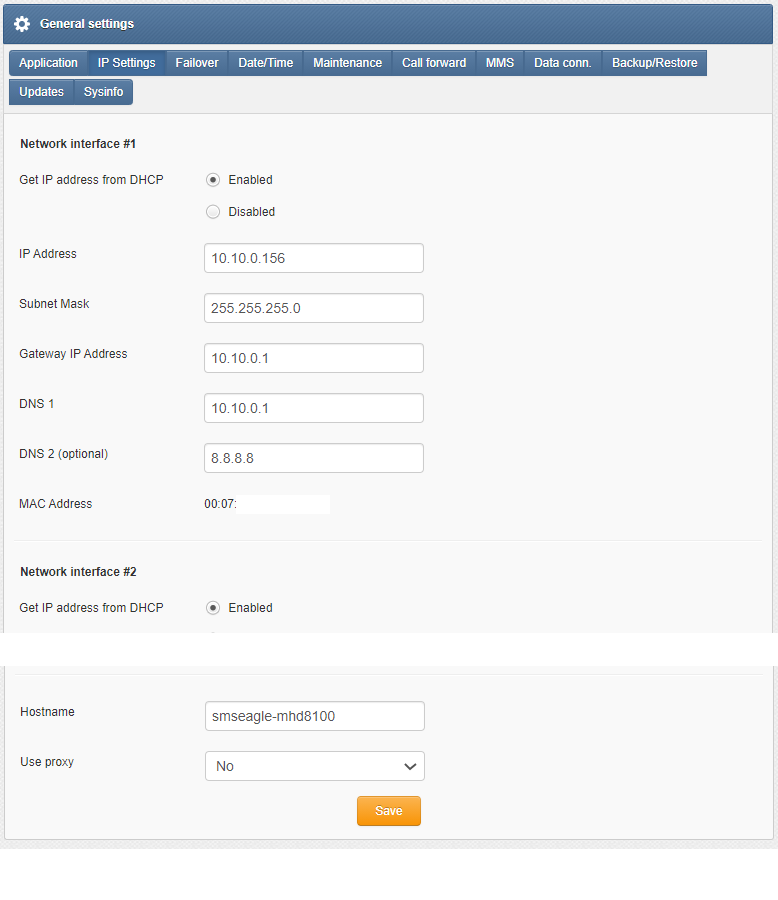Select the MMS tab
778x900 pixels.
[x=500, y=63]
